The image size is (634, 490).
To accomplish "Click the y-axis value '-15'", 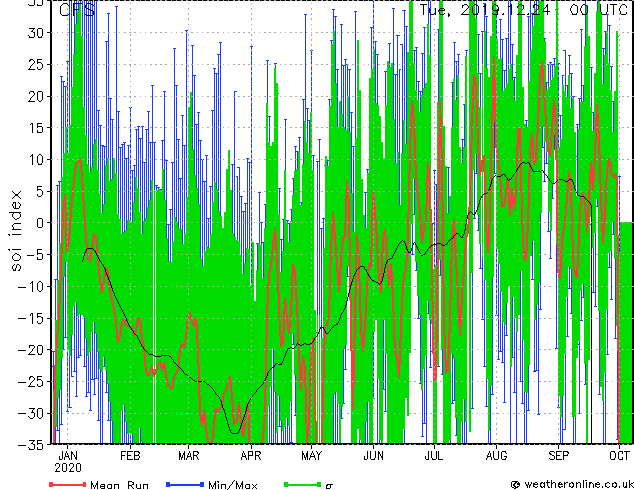I will [31, 318].
